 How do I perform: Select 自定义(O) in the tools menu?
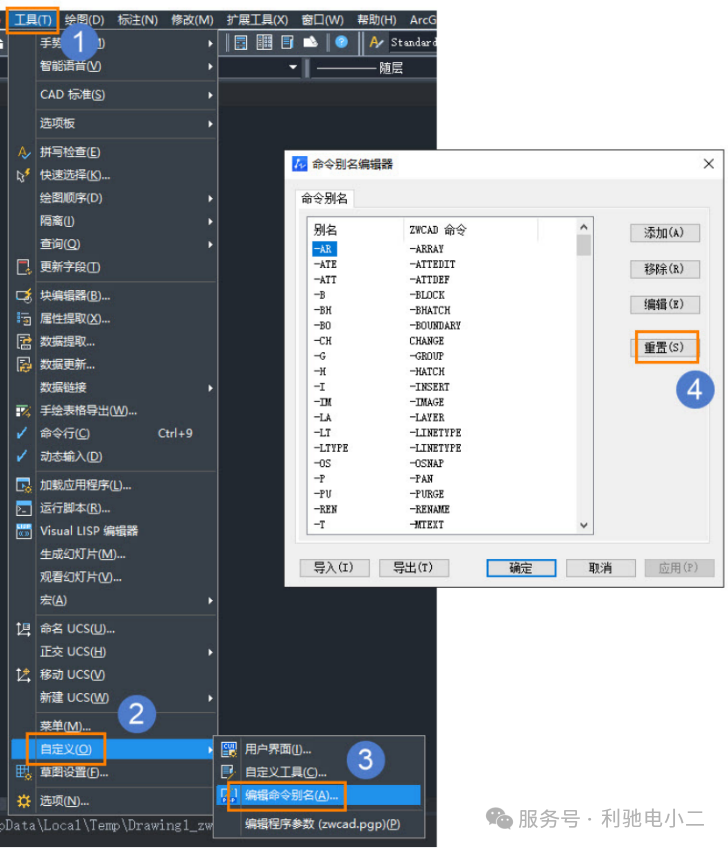114,750
